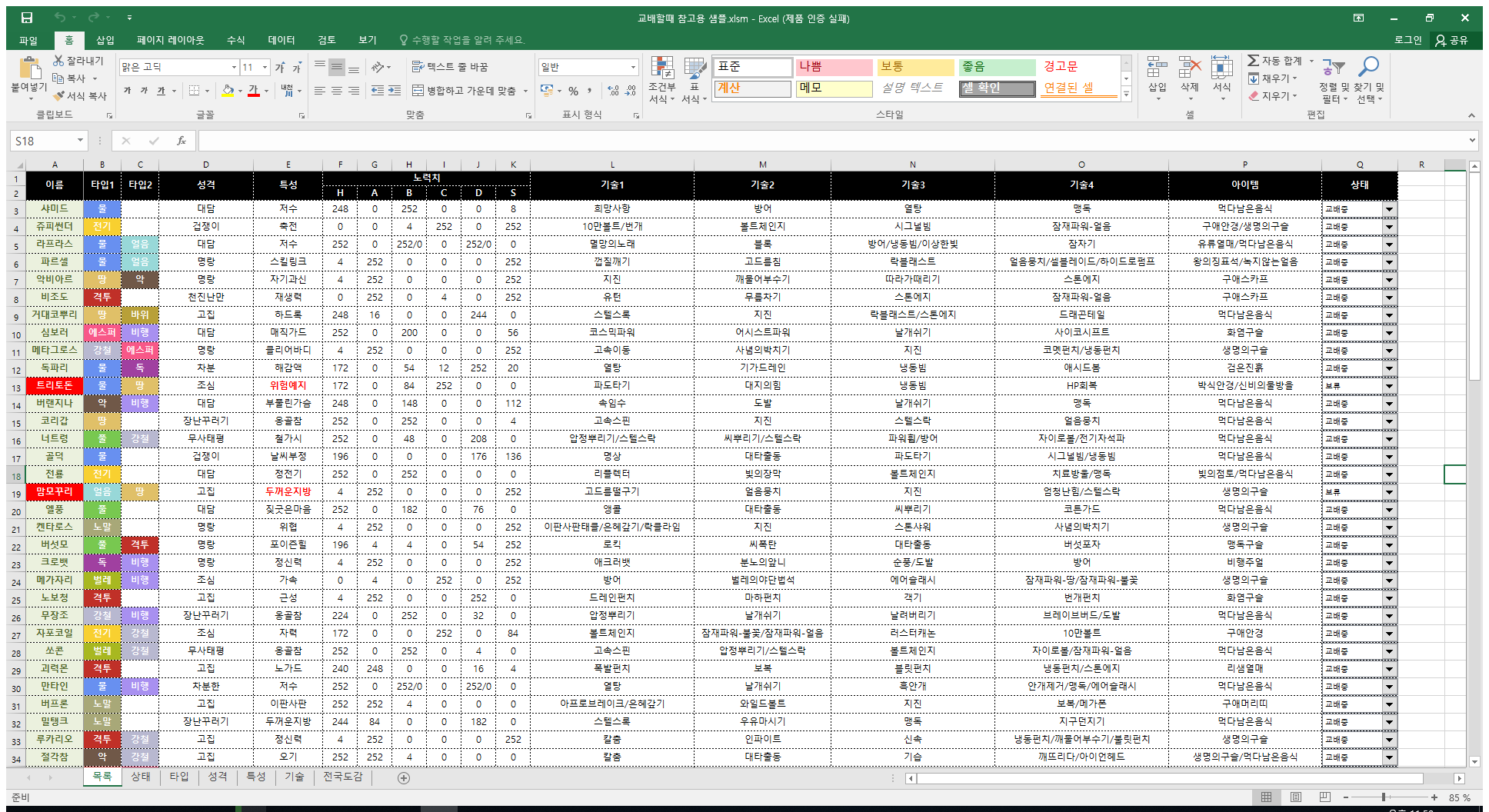Expand the number format dropdown (일반)
The height and width of the screenshot is (812, 1489).
pyautogui.click(x=633, y=68)
